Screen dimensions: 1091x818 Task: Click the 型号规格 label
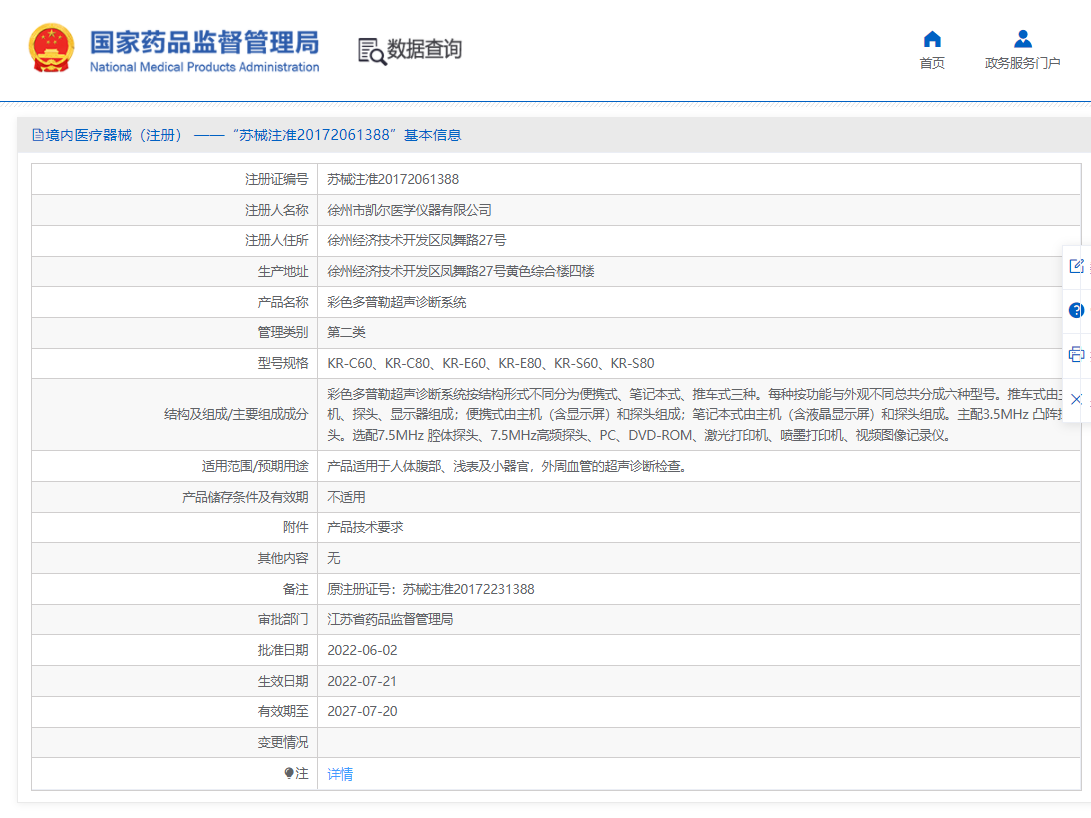tap(282, 363)
